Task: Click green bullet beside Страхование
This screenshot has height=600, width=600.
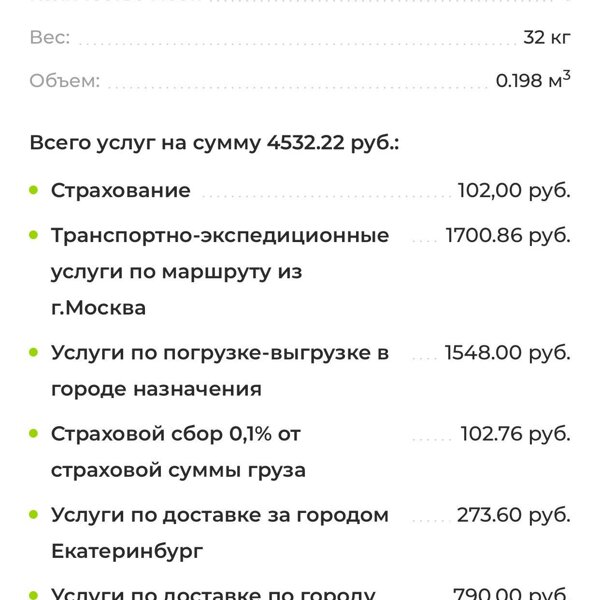Action: click(34, 190)
